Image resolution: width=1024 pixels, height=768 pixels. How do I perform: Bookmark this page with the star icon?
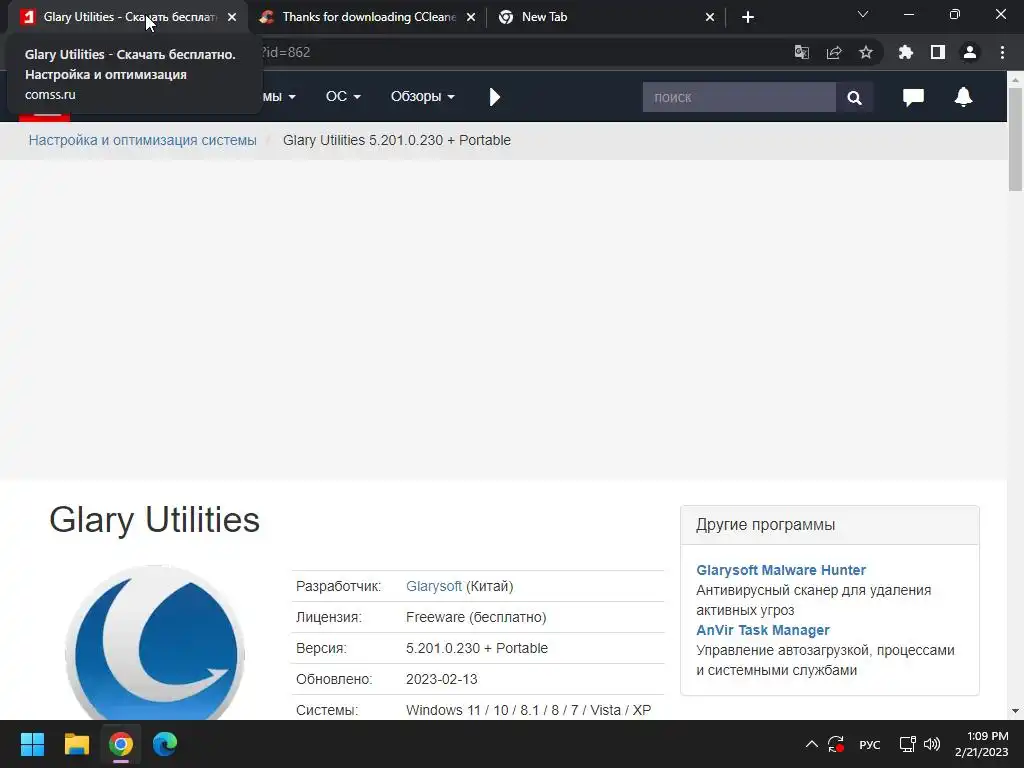(x=866, y=52)
